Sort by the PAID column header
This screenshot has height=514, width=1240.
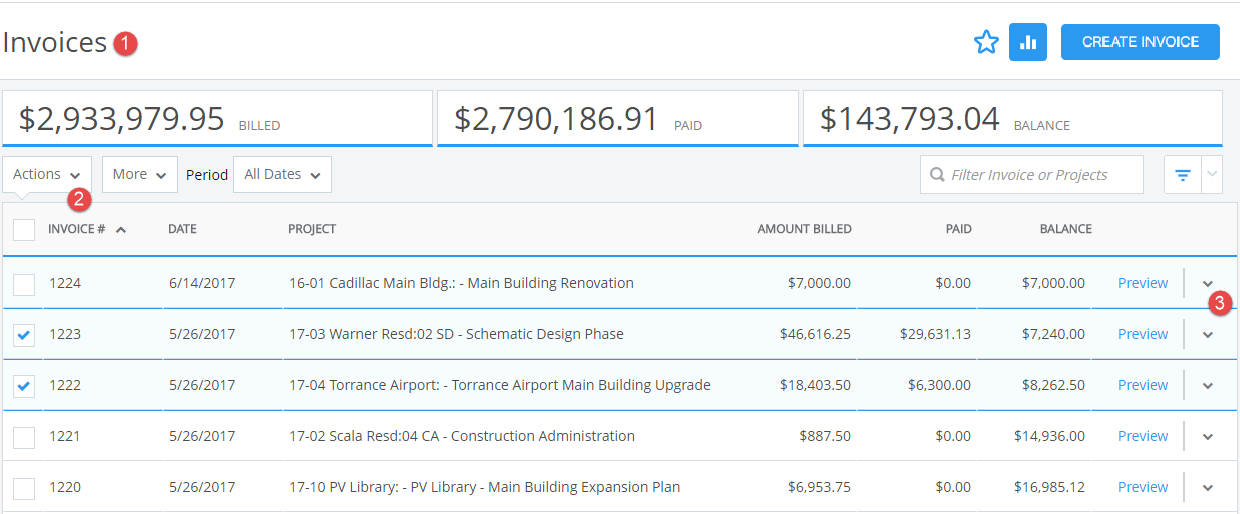(958, 229)
